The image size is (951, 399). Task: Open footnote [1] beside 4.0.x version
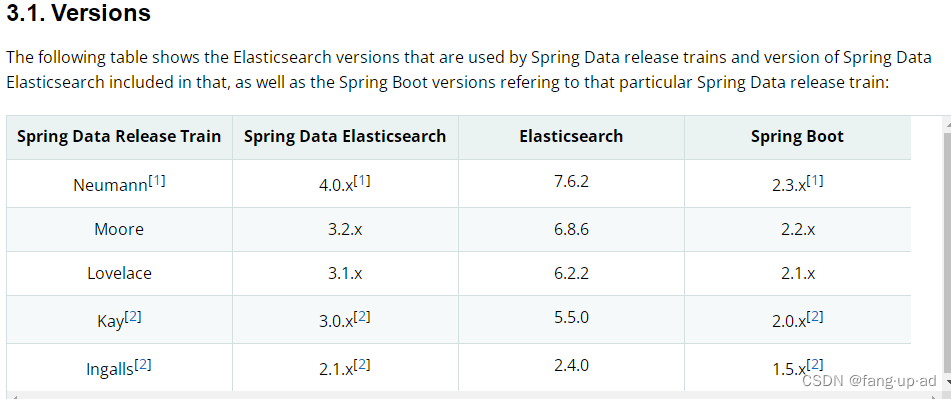(361, 181)
